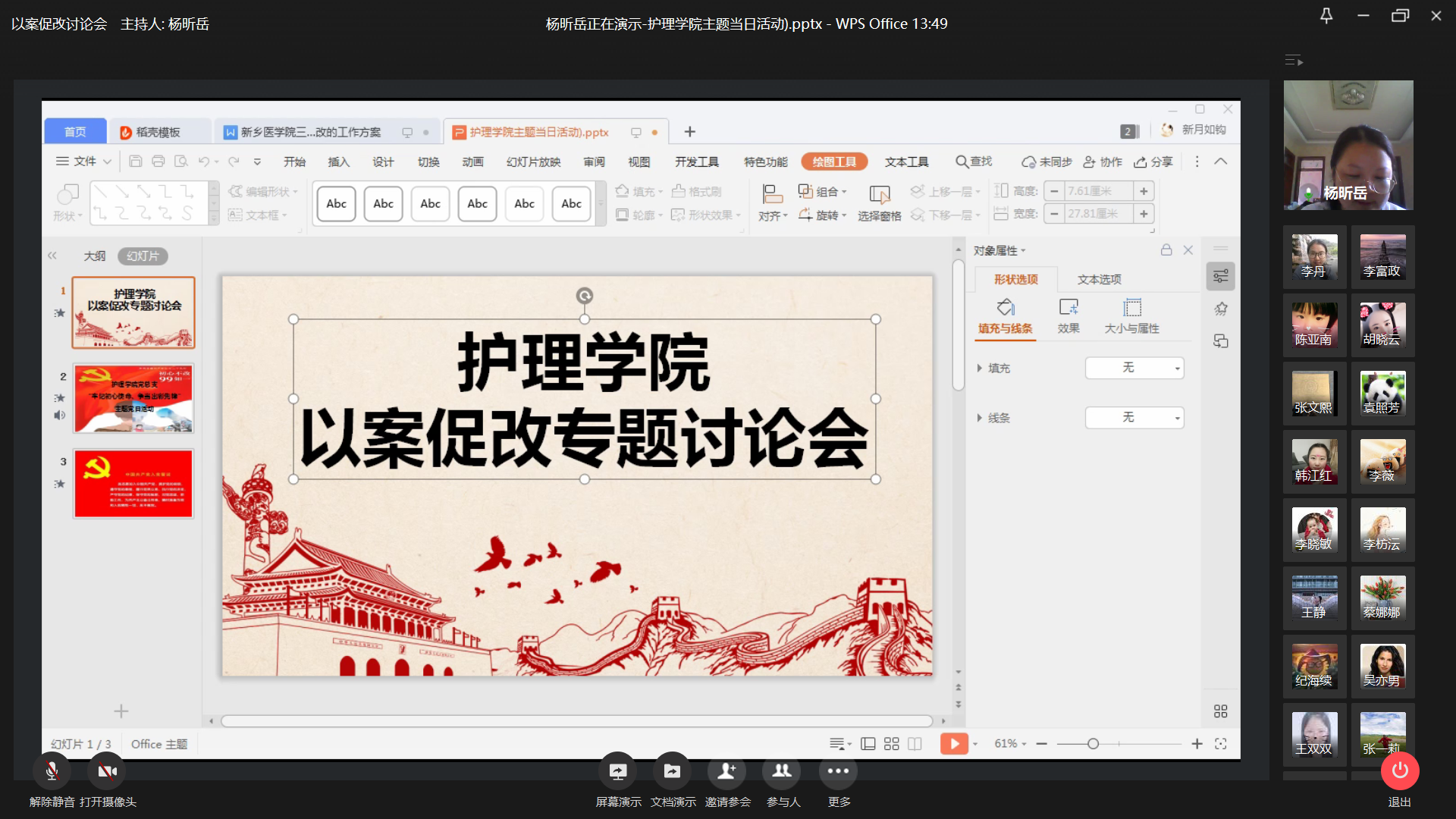
Task: Open the 参与人 participants icon
Action: 782,771
